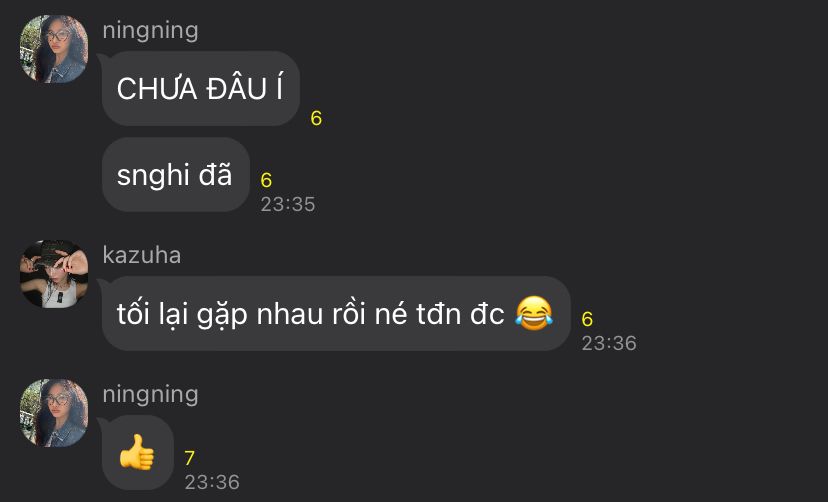Open ningning's avatar beside CHƯA ĐÂU Í message
Viewport: 828px width, 502px height.
pos(54,49)
